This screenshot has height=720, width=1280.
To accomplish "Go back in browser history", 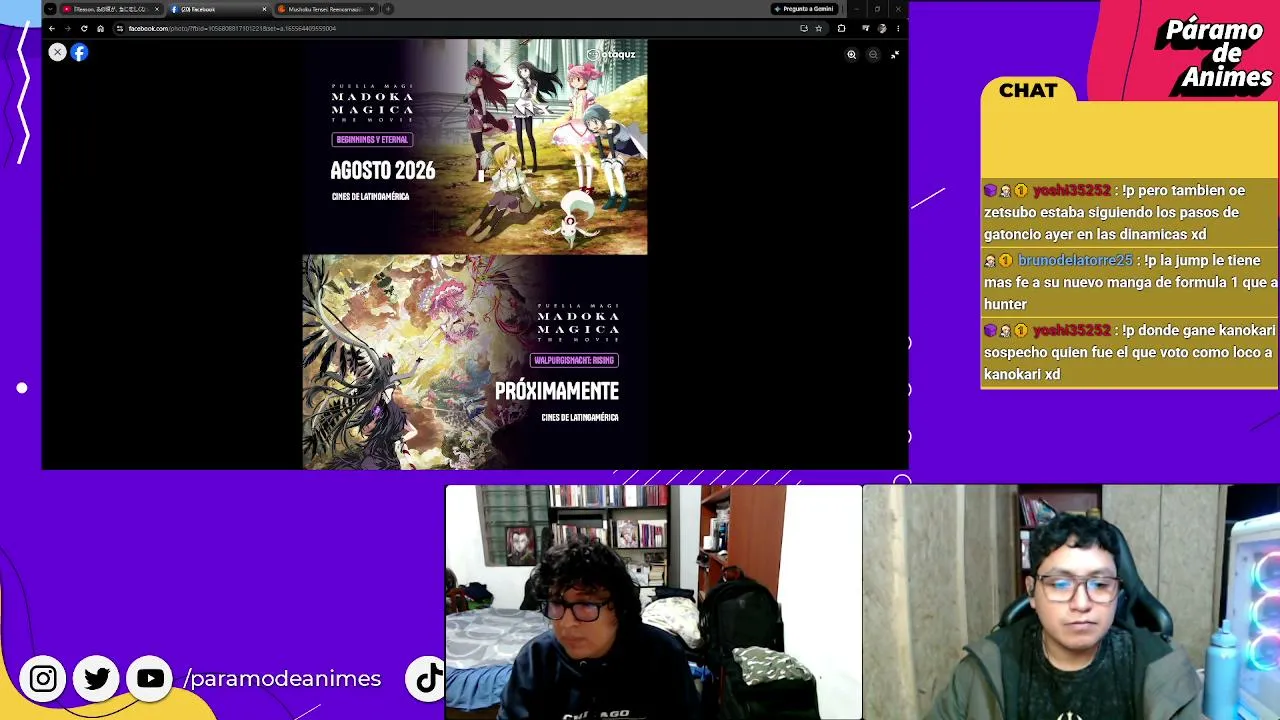I will point(52,28).
